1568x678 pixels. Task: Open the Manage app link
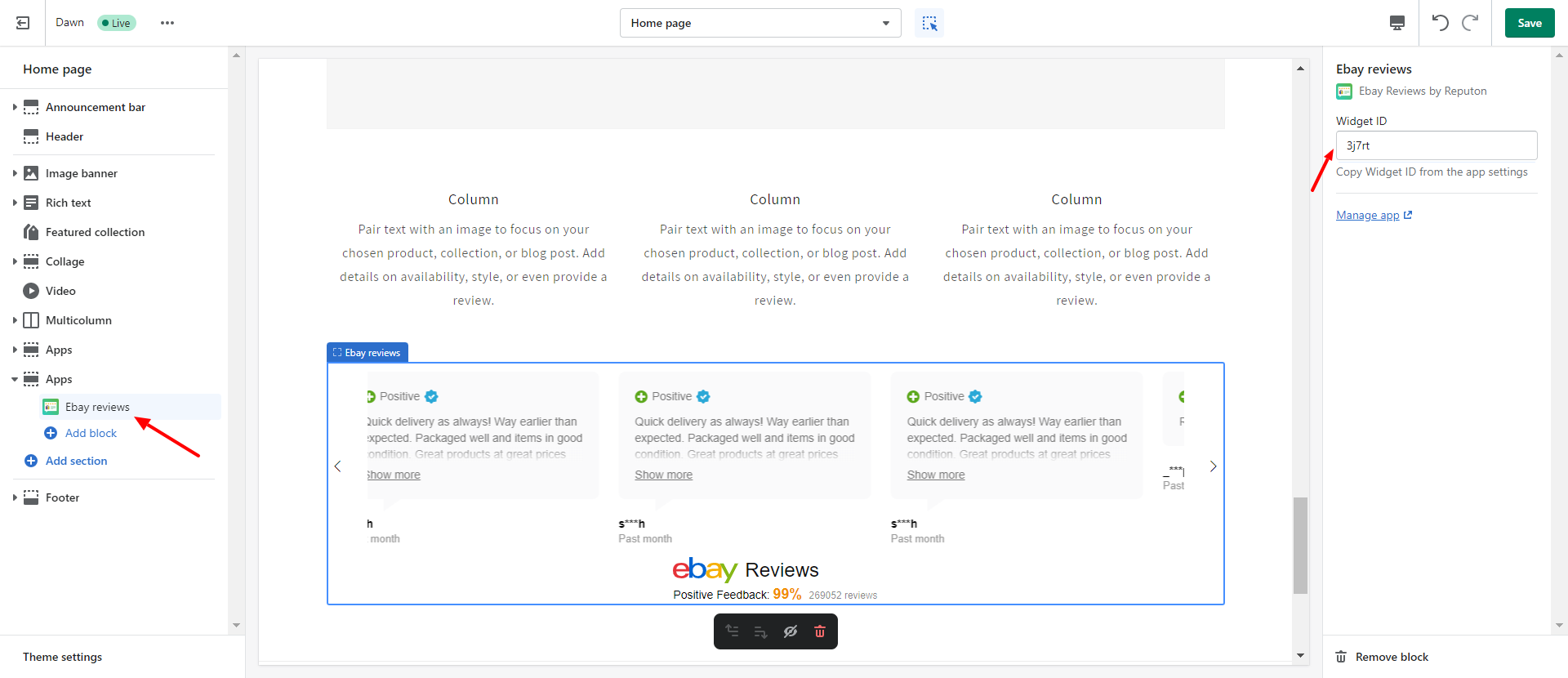click(1374, 216)
